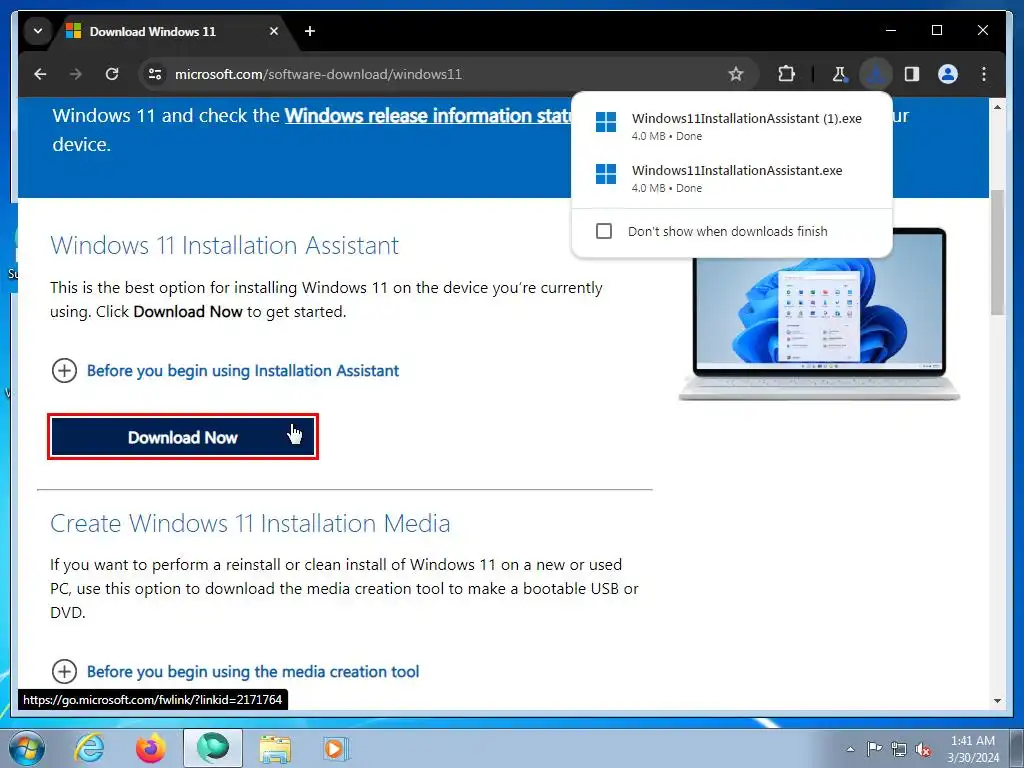
Task: Open the Windows Start button
Action: tap(27, 748)
